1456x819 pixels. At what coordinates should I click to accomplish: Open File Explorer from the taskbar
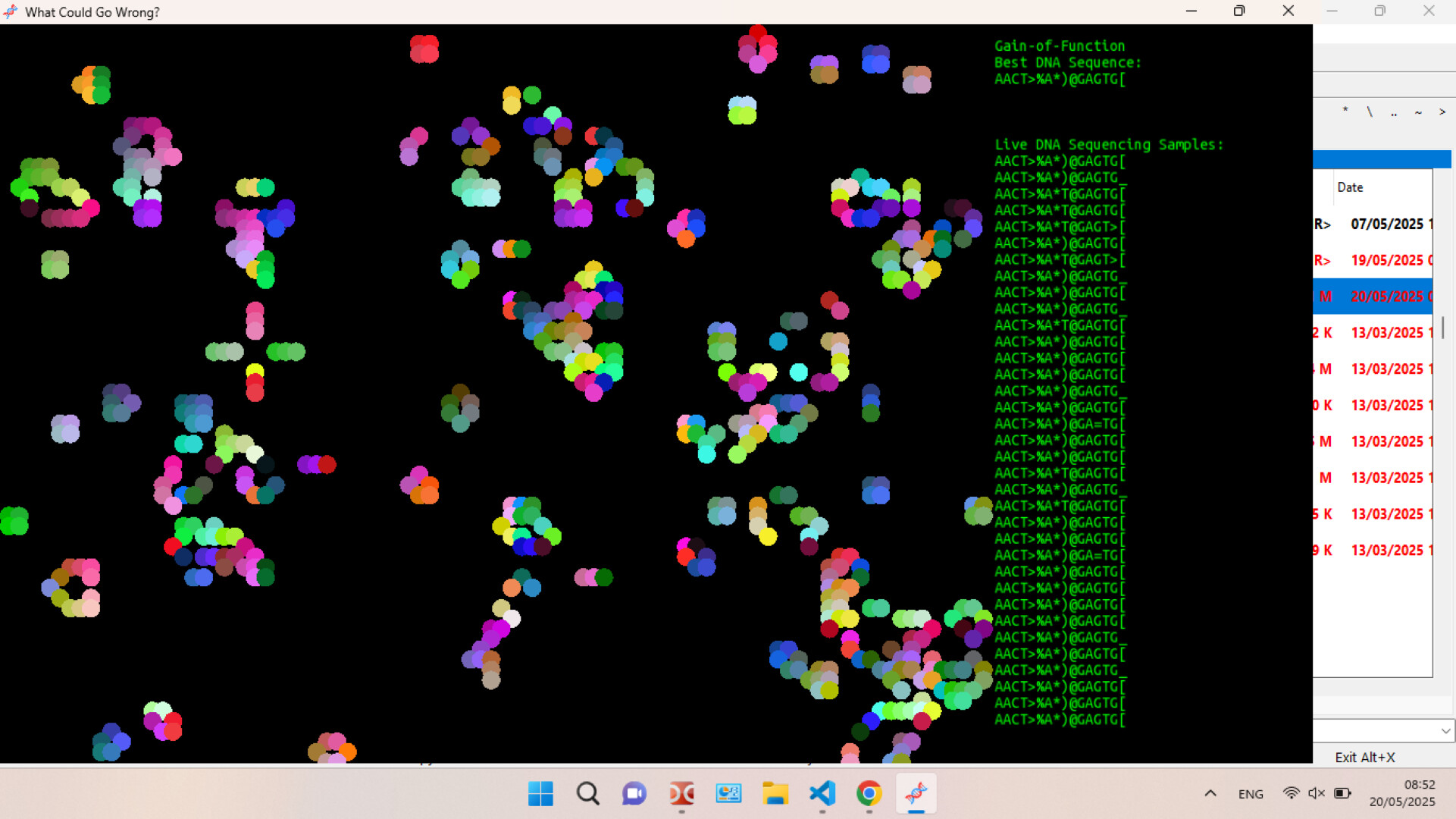[x=775, y=794]
